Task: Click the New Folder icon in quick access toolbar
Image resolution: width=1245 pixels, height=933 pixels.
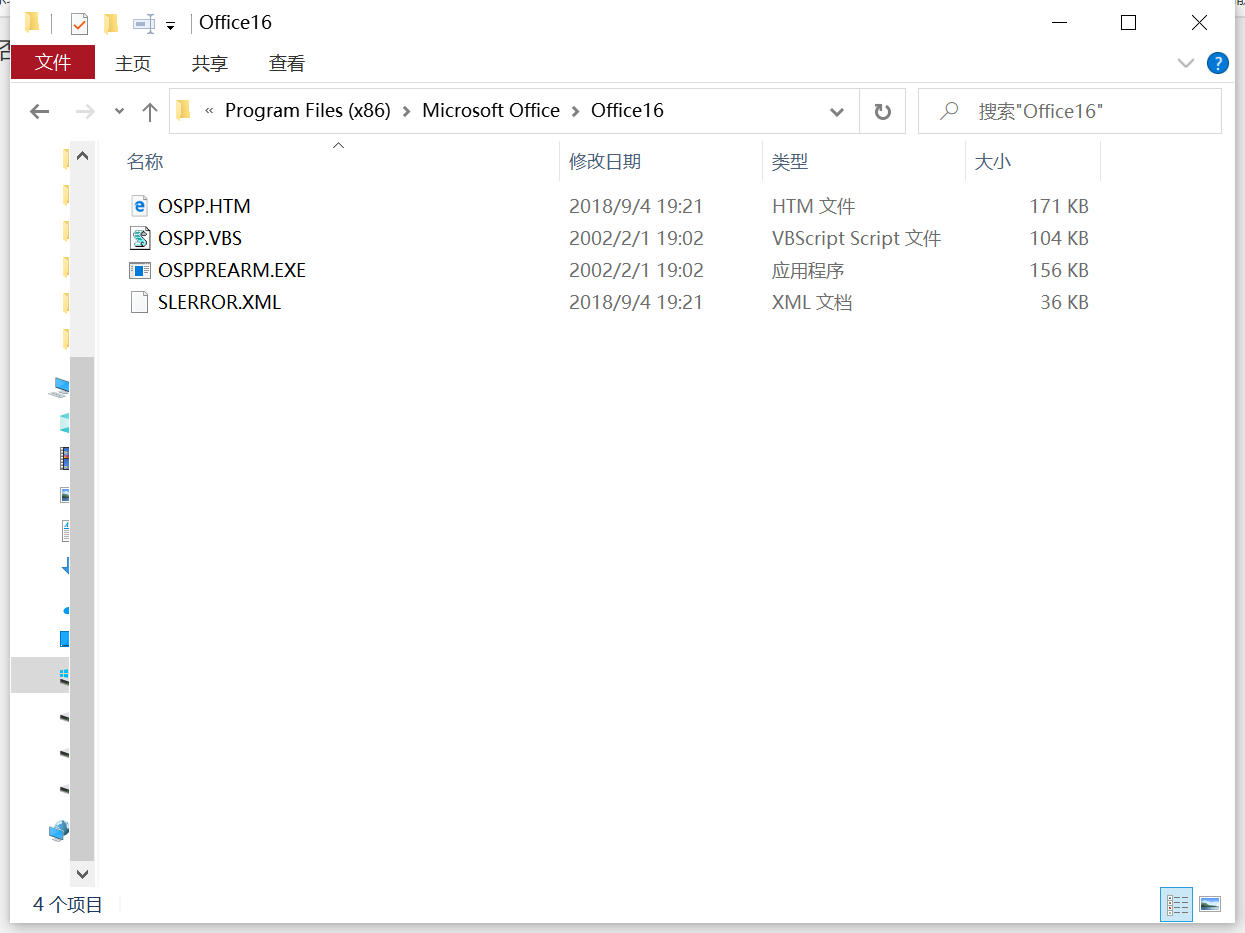Action: coord(111,23)
